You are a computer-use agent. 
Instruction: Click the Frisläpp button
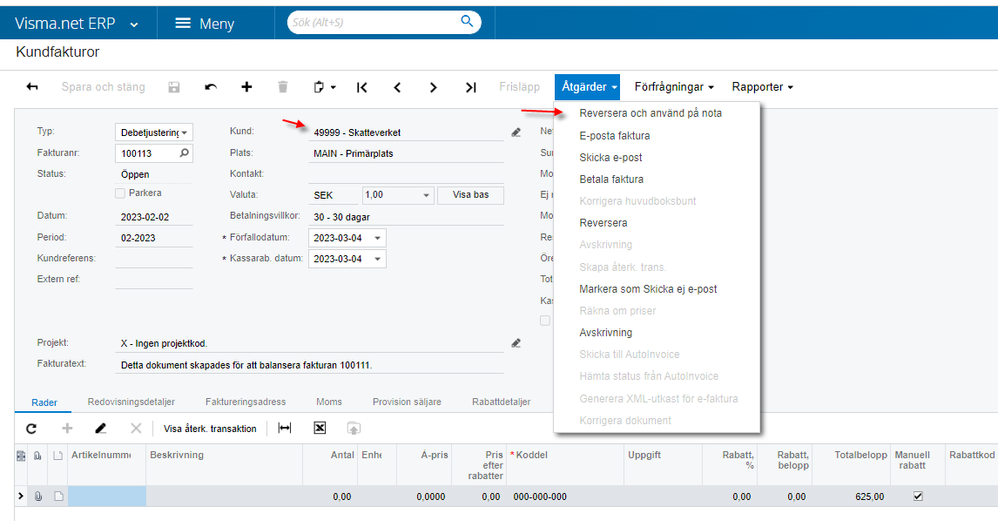(519, 87)
